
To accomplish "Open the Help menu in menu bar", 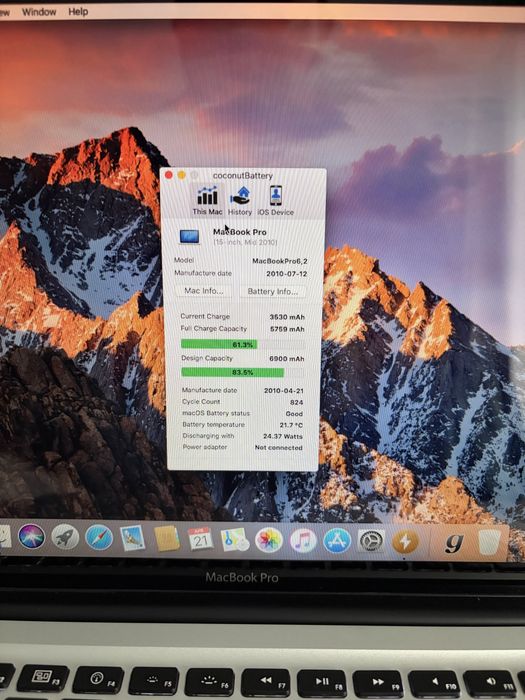I will pos(78,12).
